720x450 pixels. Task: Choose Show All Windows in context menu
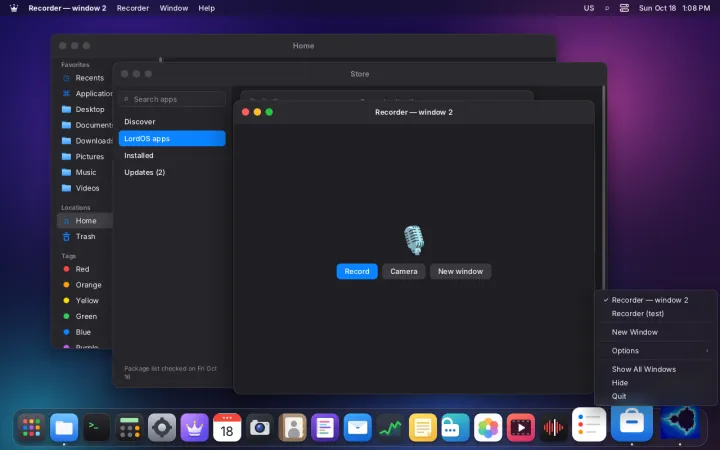point(656,369)
